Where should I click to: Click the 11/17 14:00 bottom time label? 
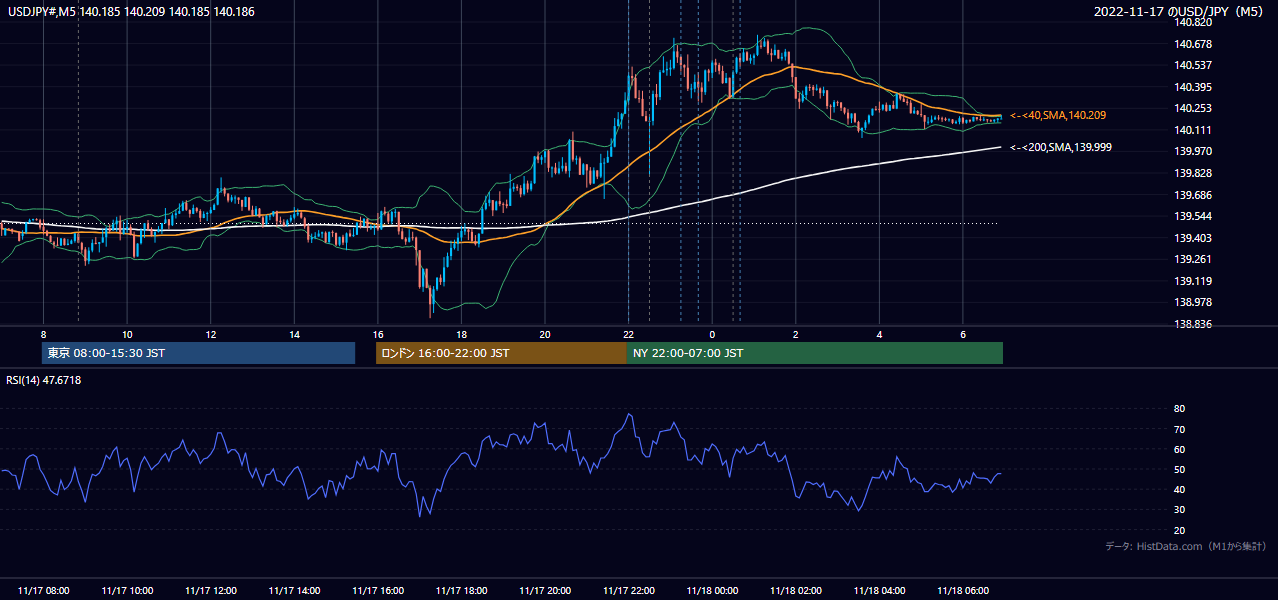click(x=294, y=591)
